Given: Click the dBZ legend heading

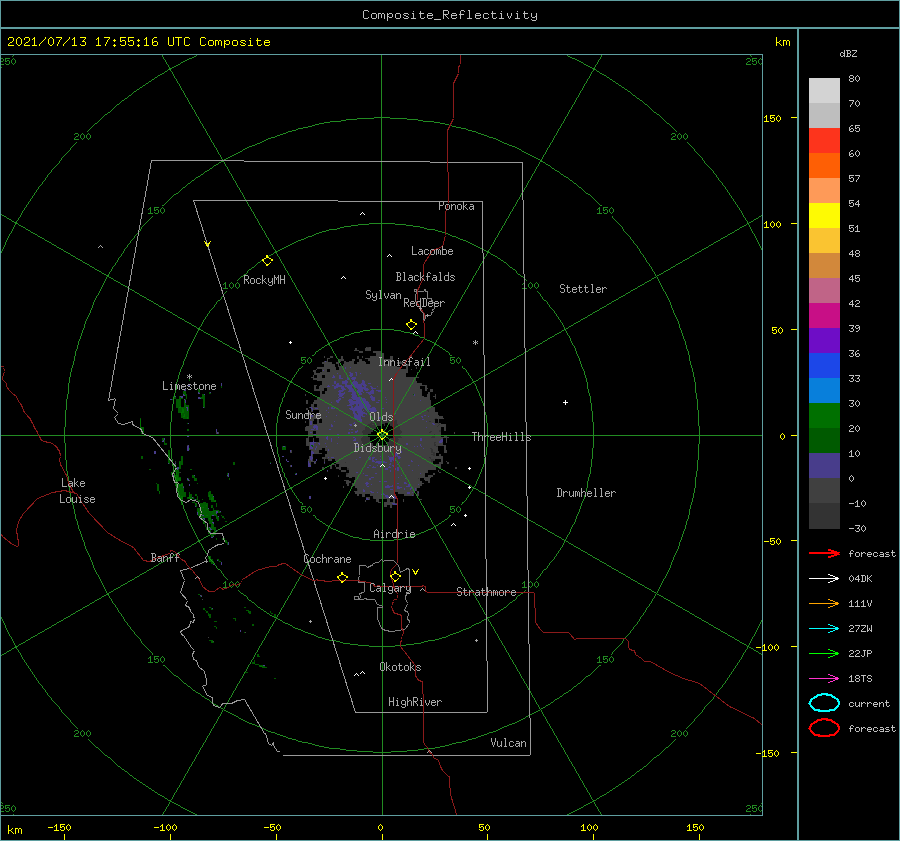Looking at the screenshot, I should coord(848,53).
